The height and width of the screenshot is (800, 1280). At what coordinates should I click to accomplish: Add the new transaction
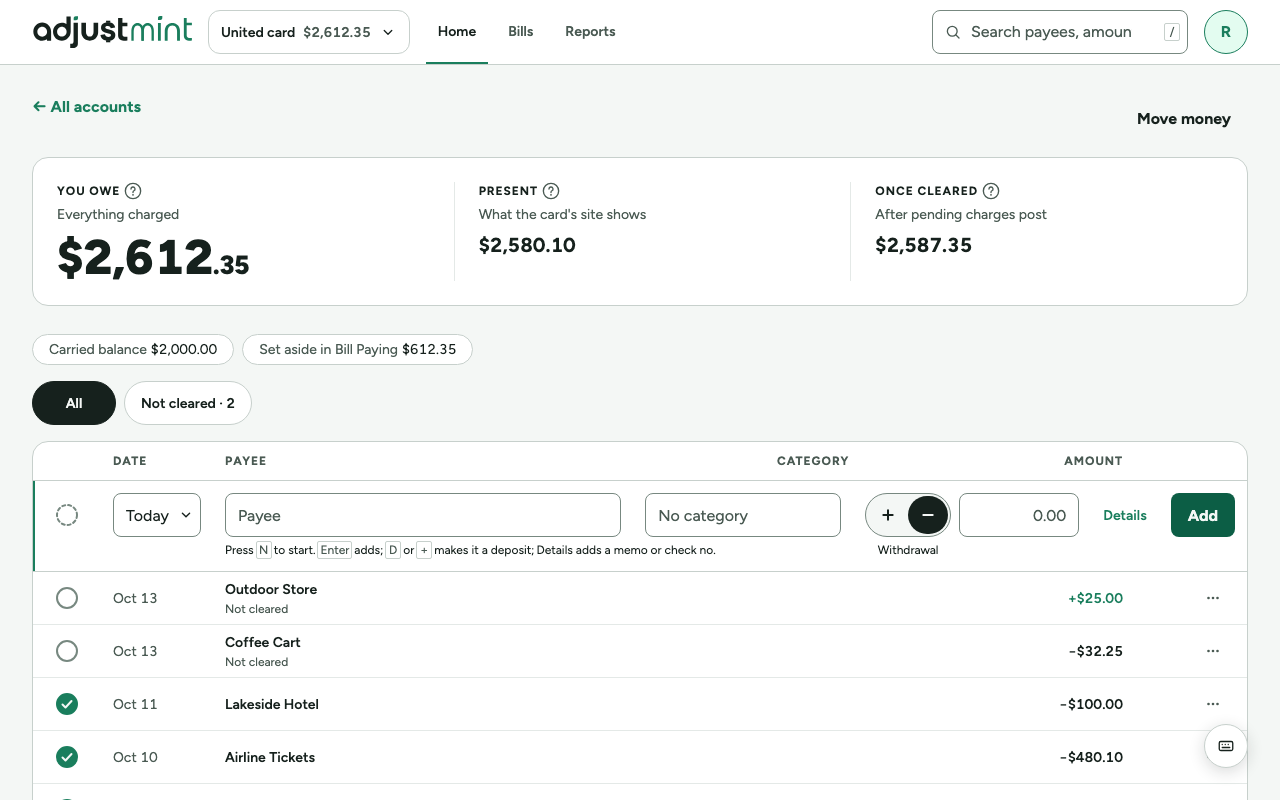tap(1203, 515)
